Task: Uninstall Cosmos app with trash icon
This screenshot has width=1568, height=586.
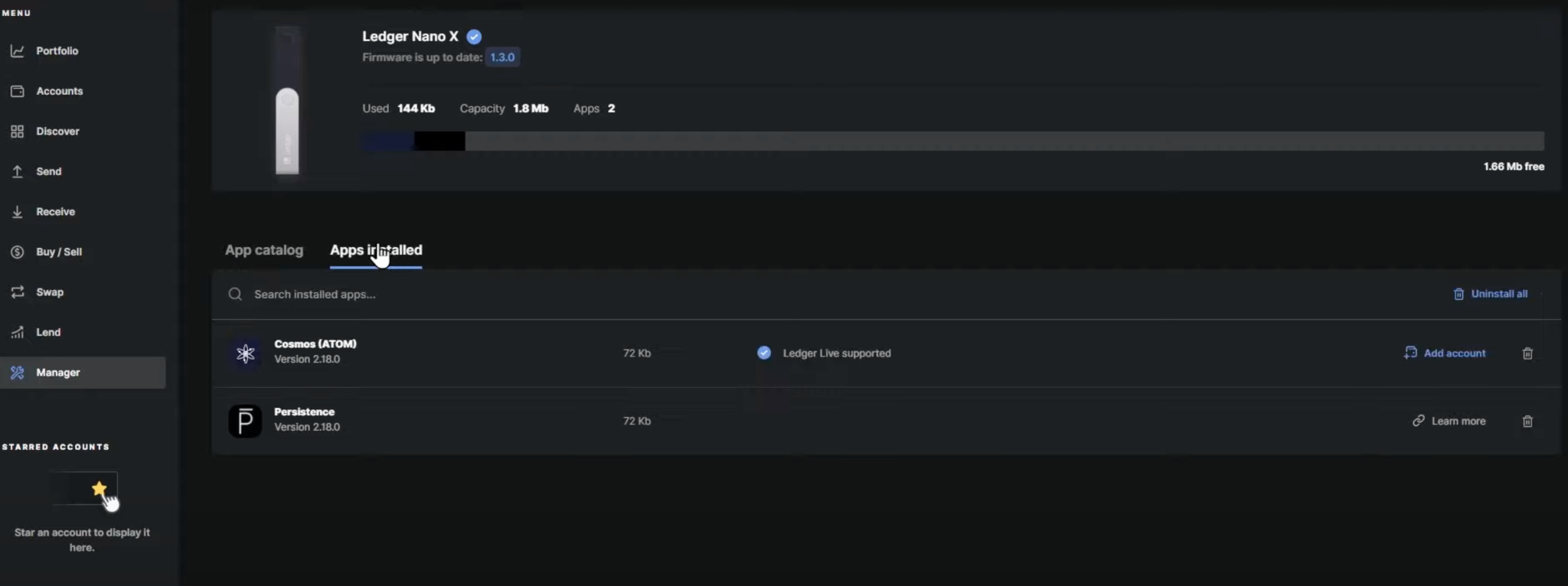Action: click(1527, 353)
